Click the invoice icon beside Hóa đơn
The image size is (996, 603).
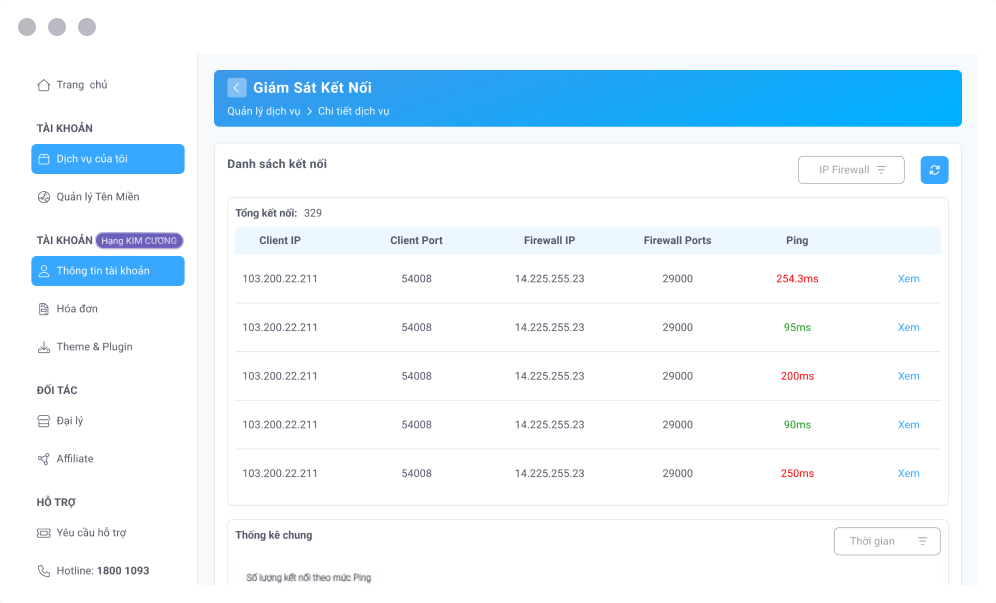point(43,309)
